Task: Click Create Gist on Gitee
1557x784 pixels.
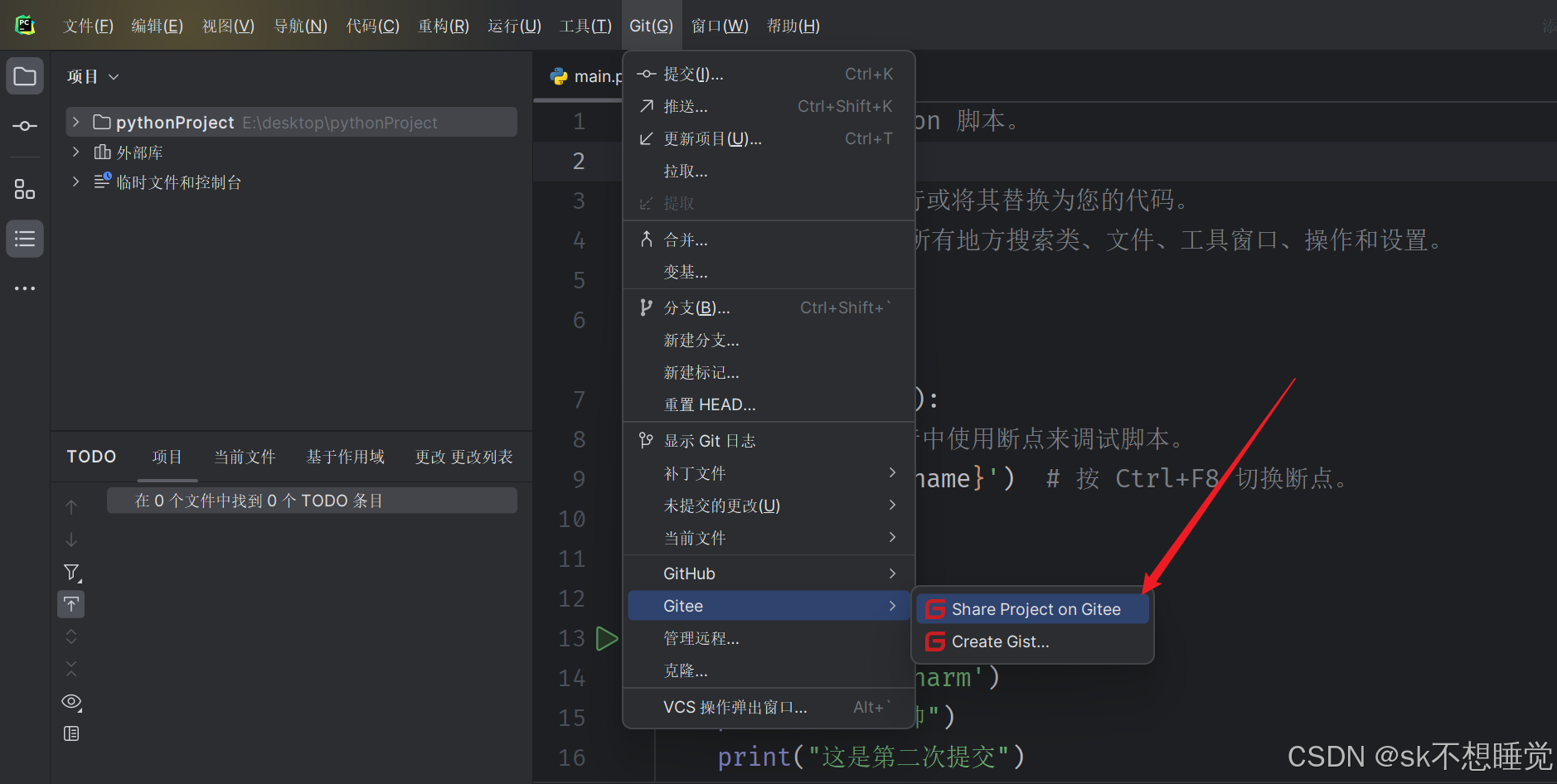Action: pos(1032,641)
